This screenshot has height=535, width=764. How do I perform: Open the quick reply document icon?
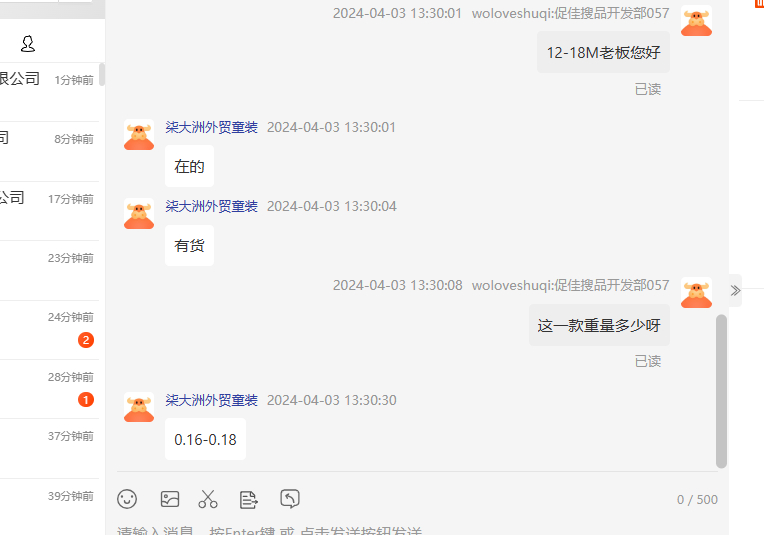(x=249, y=500)
